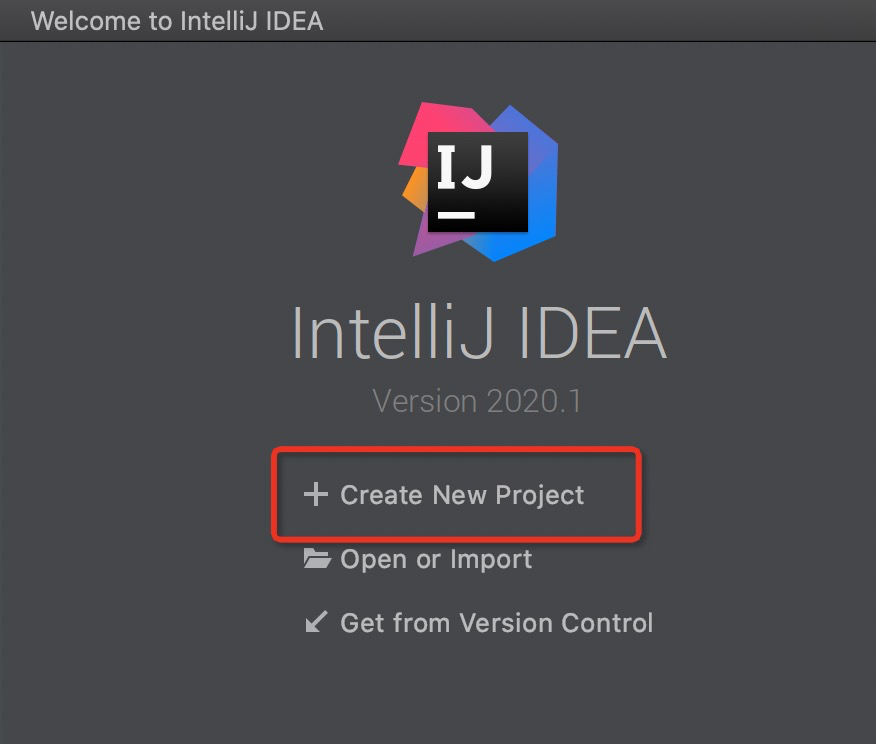
Task: Select Get from Version Control
Action: (496, 623)
